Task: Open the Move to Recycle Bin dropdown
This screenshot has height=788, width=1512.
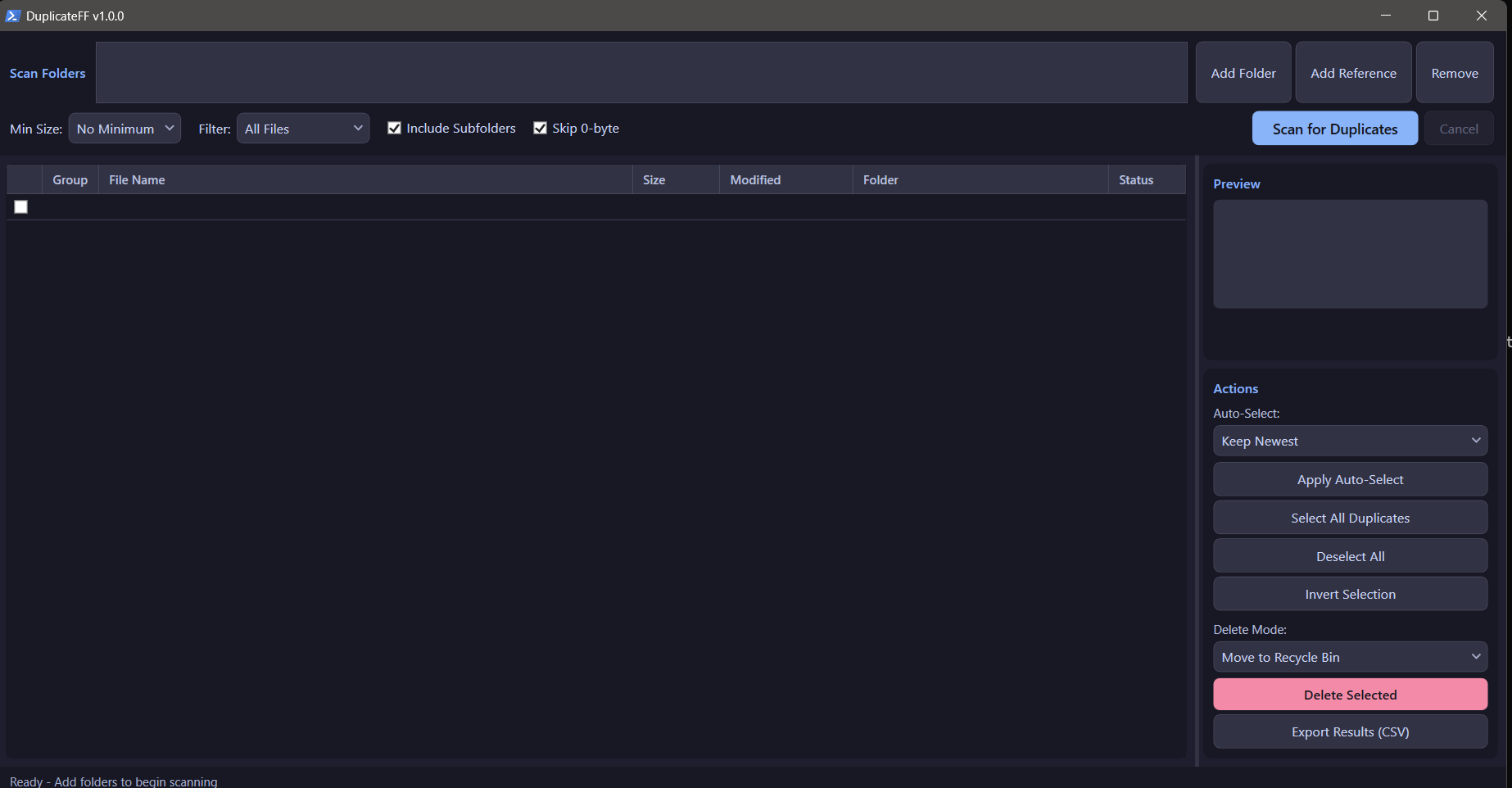Action: pos(1350,656)
